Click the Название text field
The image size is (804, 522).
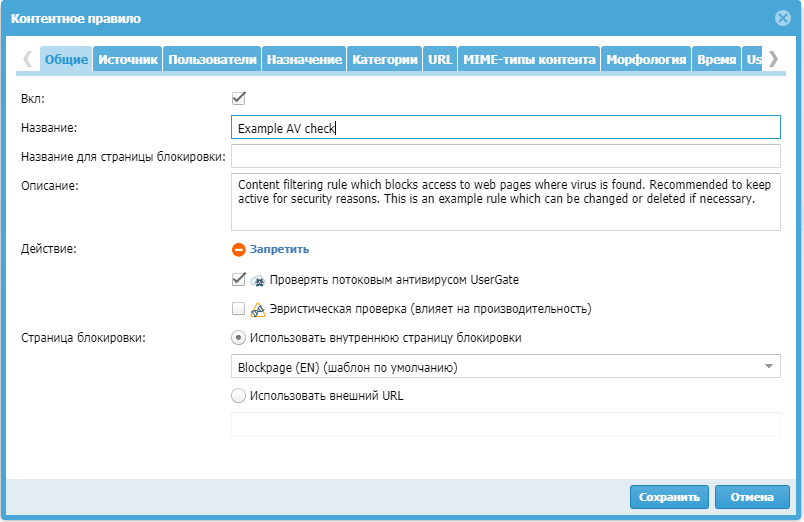tap(505, 127)
